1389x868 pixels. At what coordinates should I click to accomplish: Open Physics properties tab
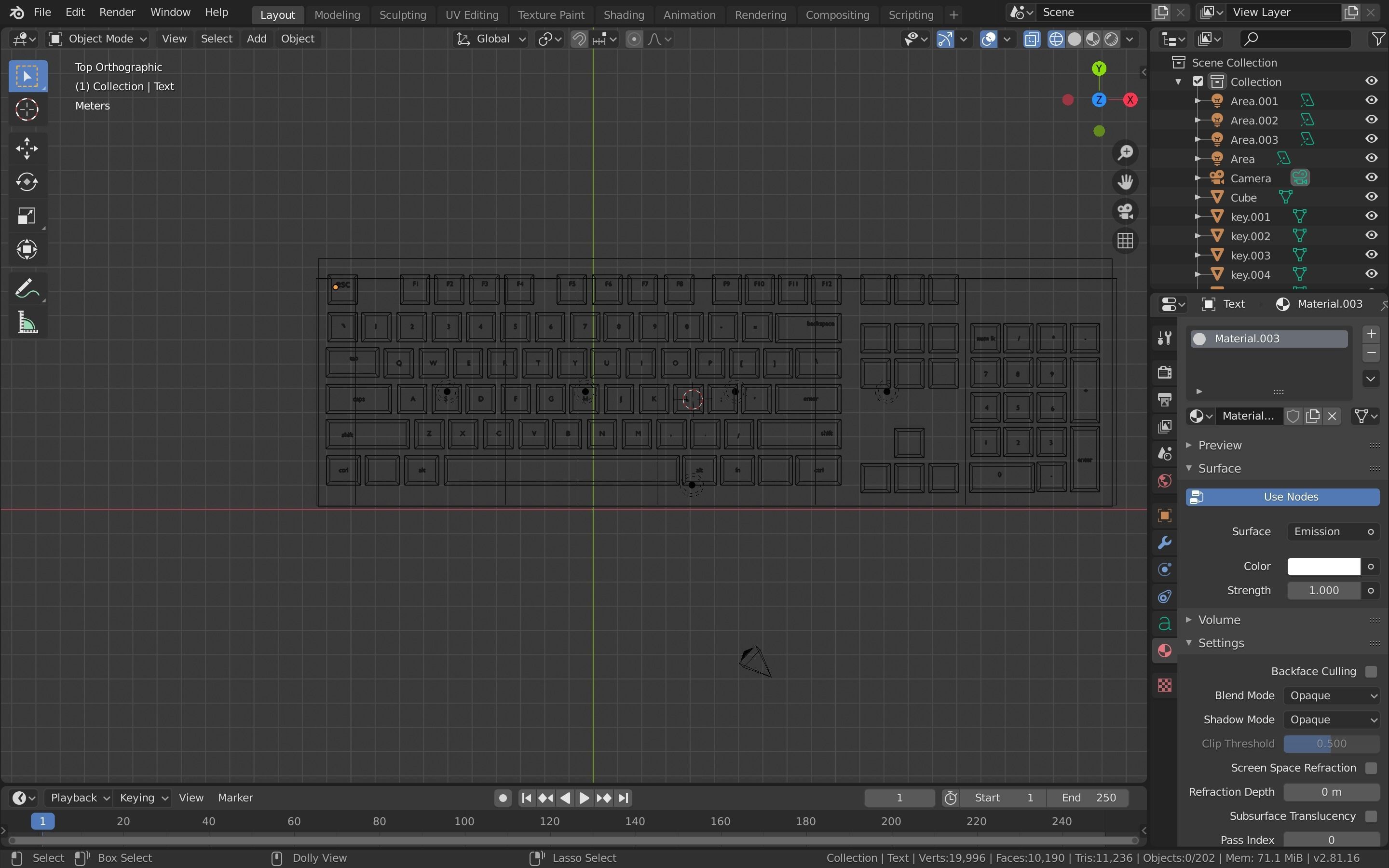pos(1164,570)
